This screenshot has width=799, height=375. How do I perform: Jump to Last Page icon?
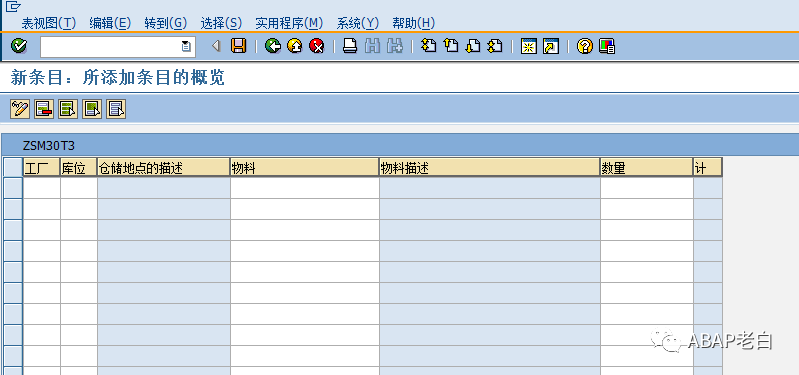495,46
